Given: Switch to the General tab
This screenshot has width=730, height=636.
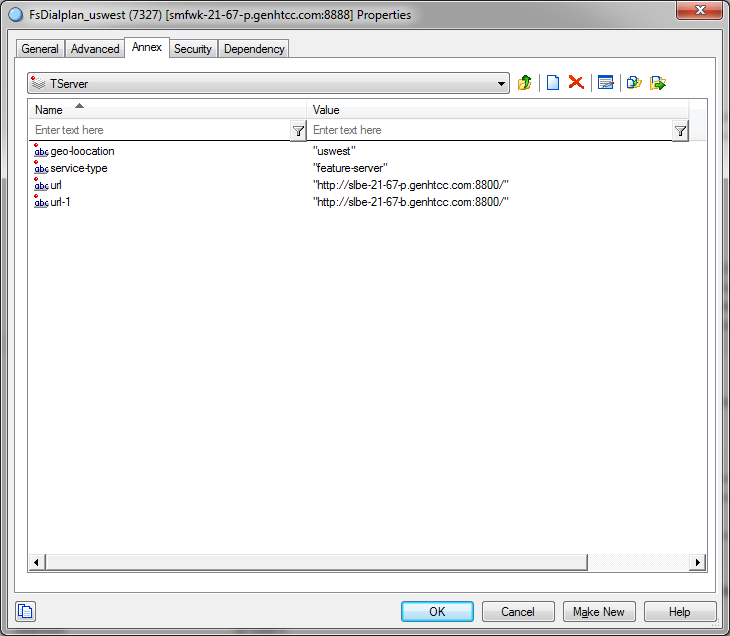Looking at the screenshot, I should pyautogui.click(x=40, y=48).
